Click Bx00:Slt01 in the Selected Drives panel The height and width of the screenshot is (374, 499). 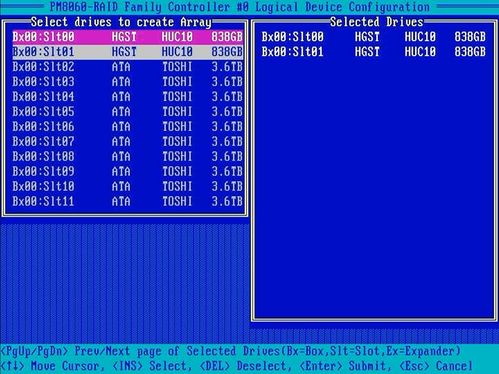click(x=374, y=52)
